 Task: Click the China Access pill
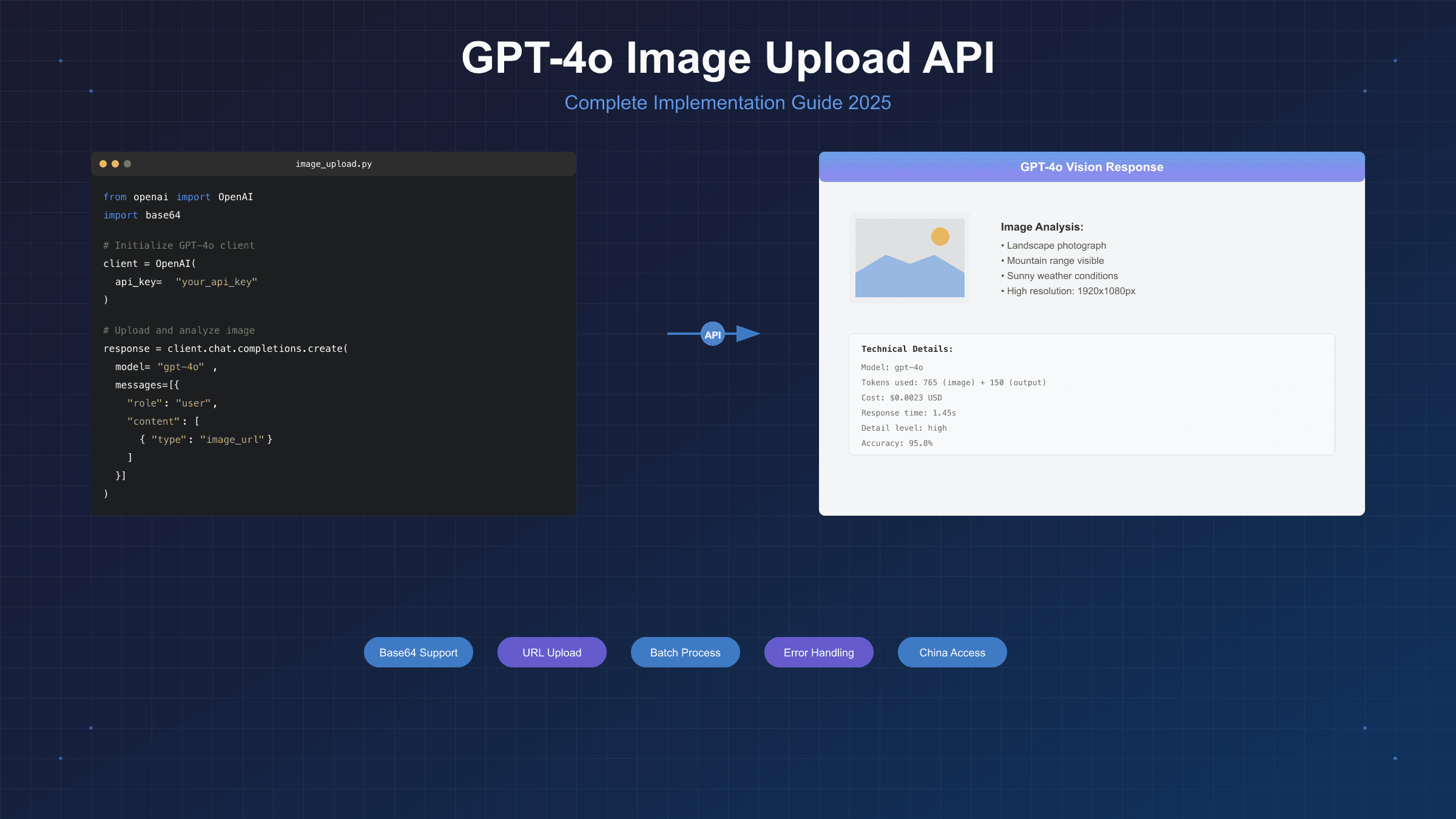952,652
